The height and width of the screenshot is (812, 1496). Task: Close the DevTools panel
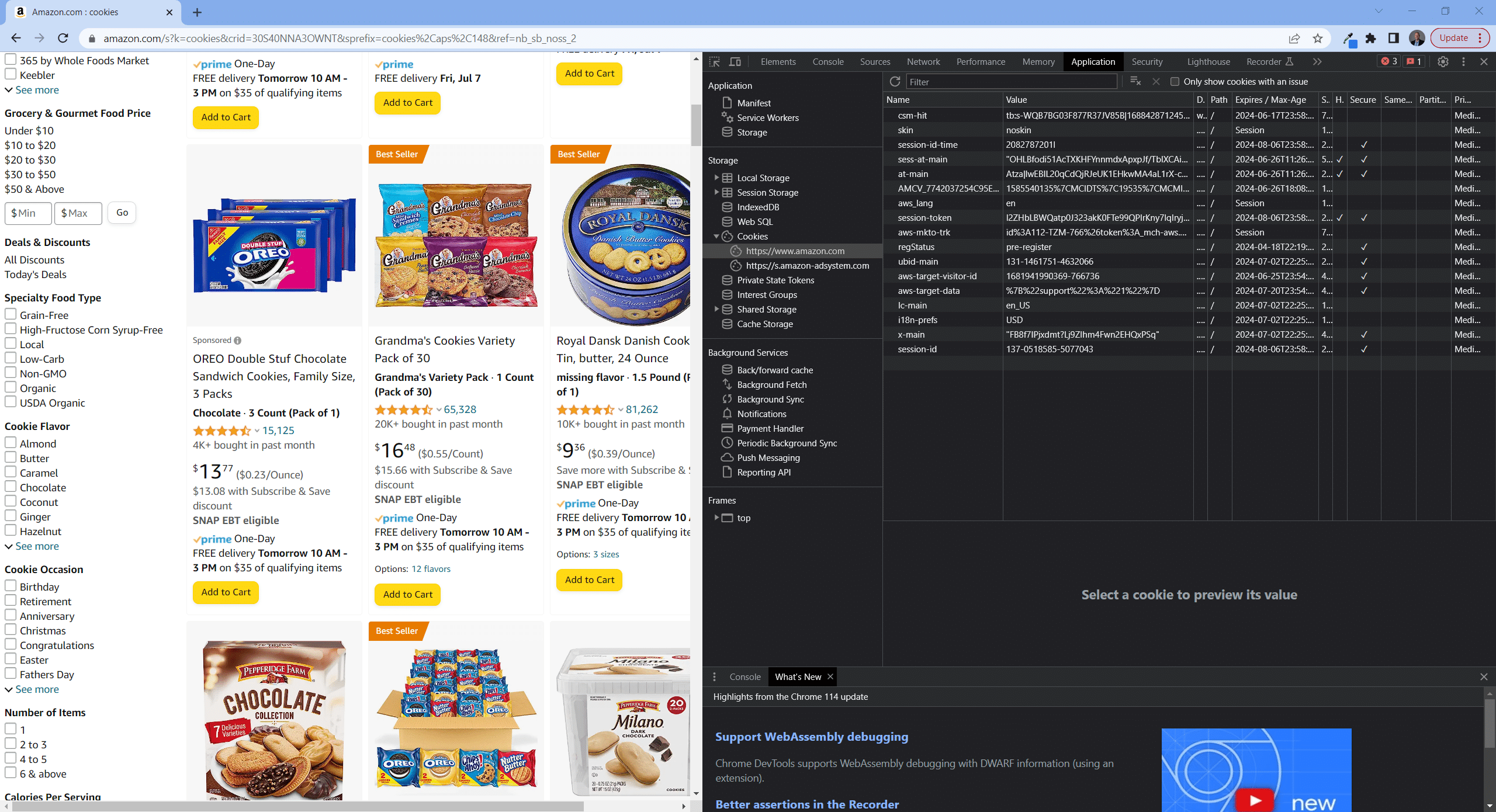[x=1484, y=61]
